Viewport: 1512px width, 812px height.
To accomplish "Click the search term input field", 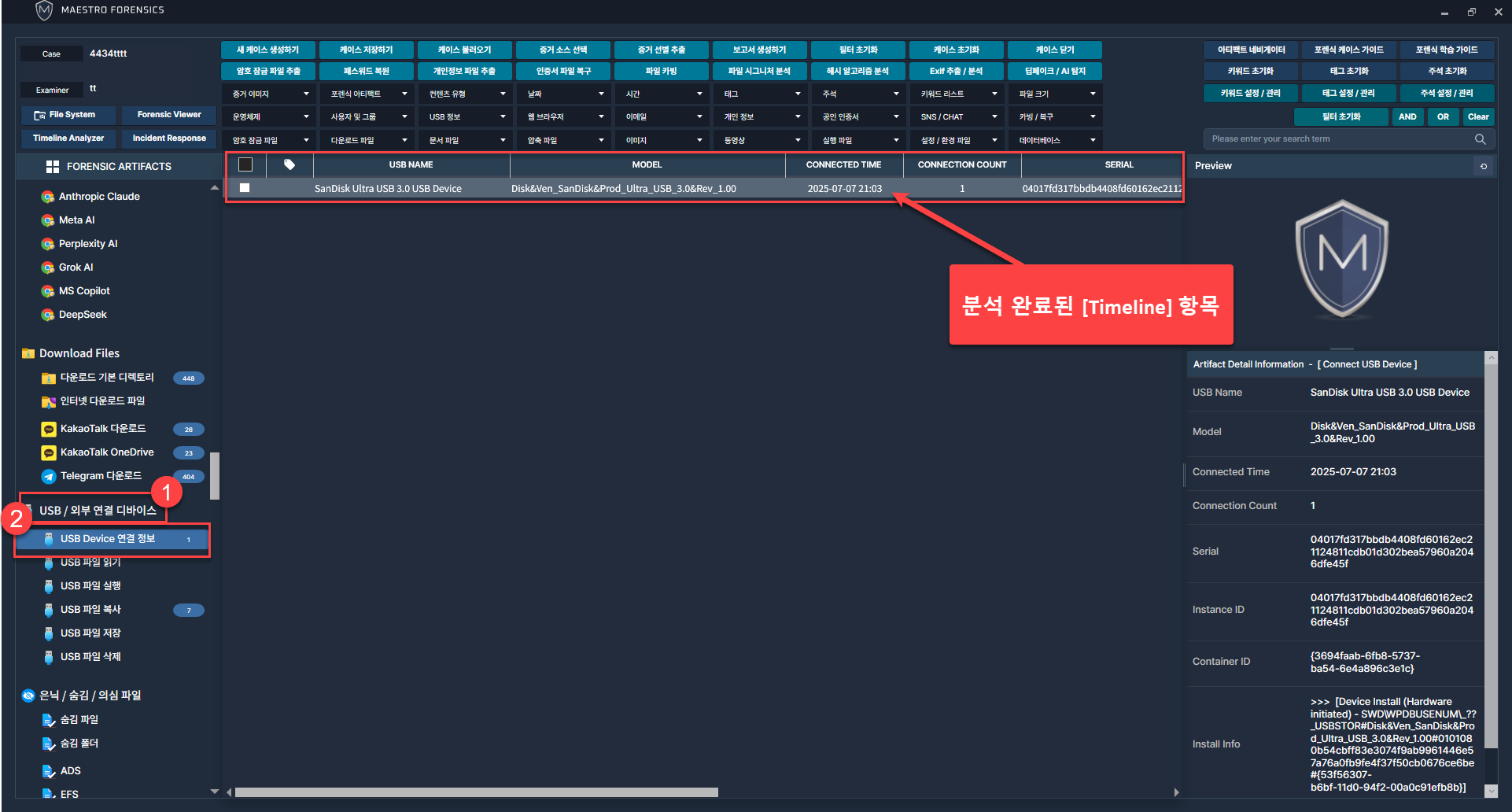I will (1337, 139).
